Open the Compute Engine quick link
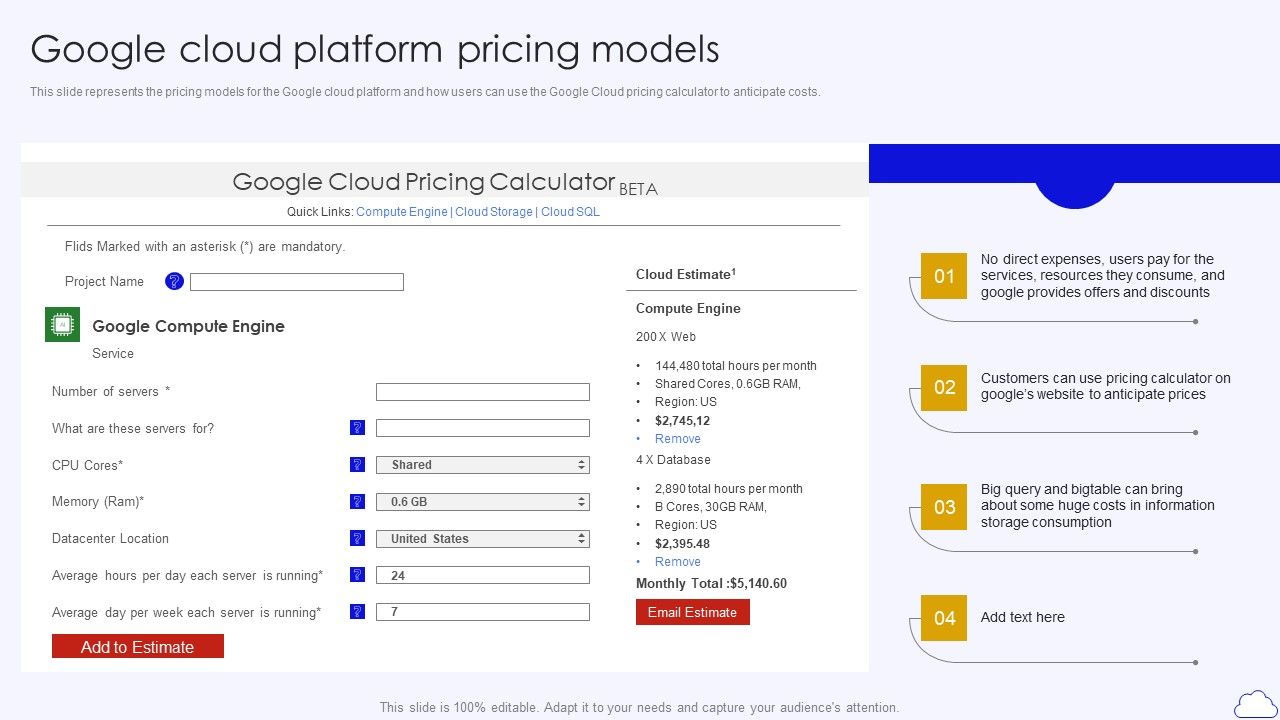Image resolution: width=1280 pixels, height=720 pixels. pos(402,212)
